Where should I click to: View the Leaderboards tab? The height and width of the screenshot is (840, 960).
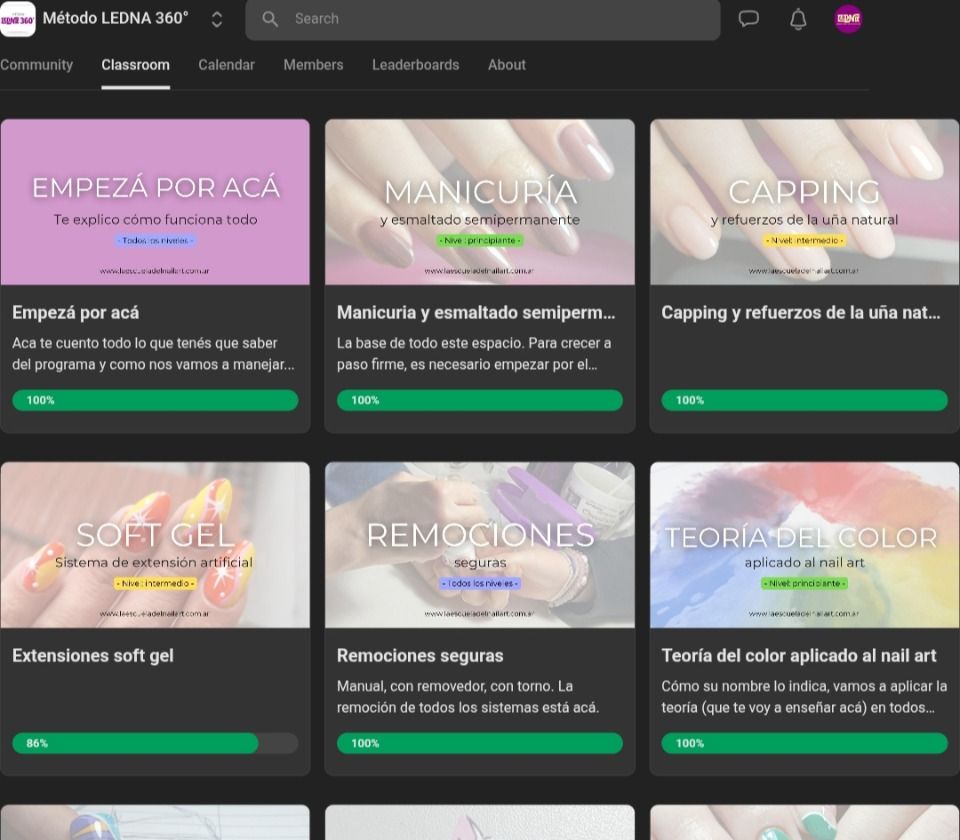tap(415, 65)
